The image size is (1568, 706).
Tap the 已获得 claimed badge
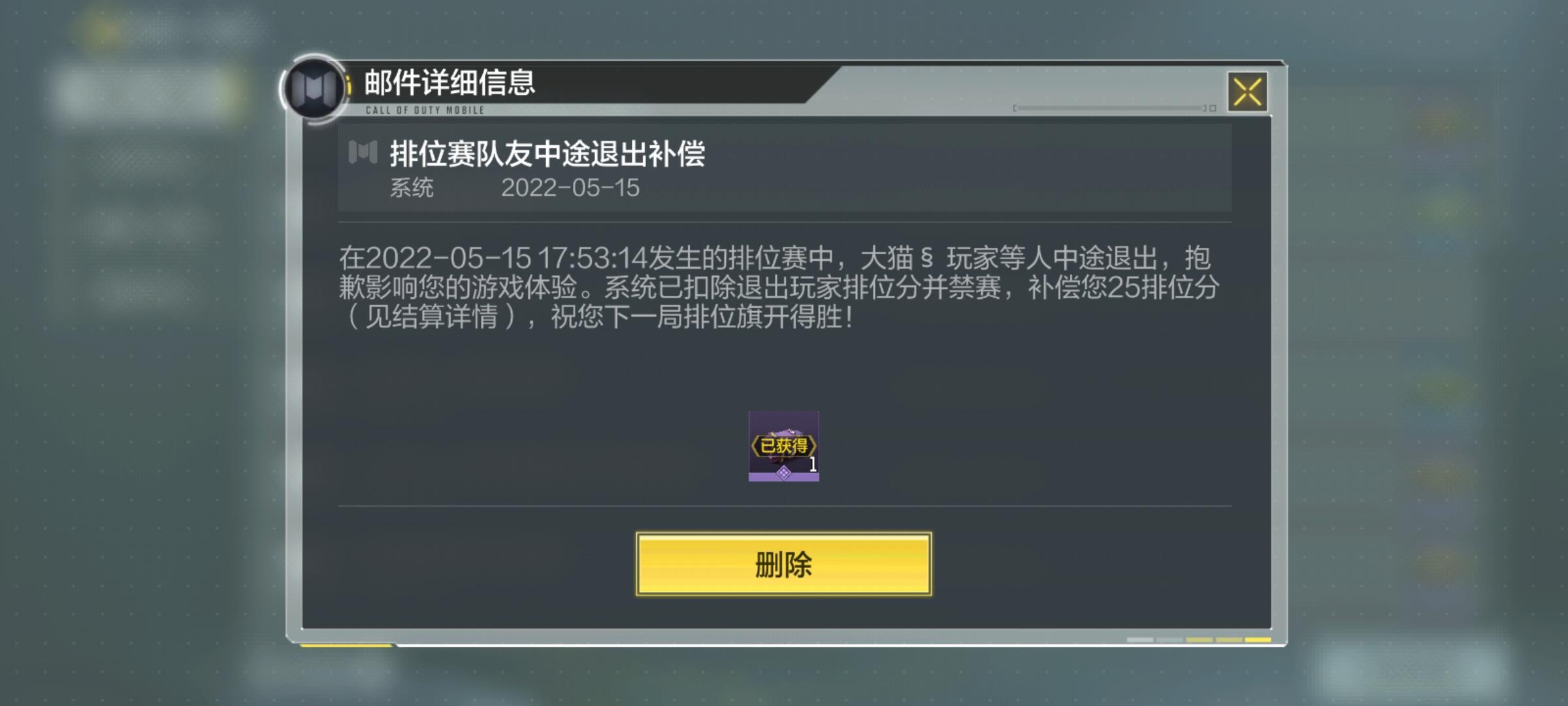783,446
